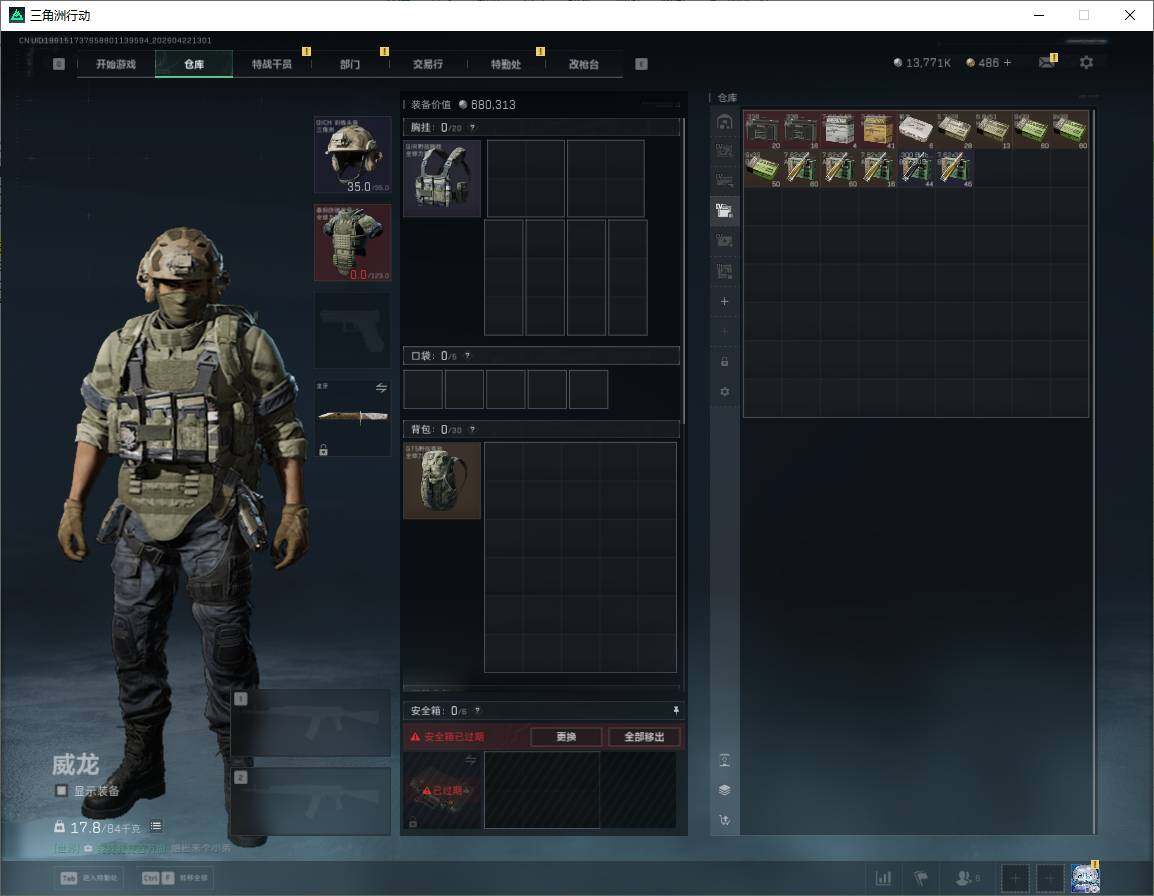Toggle the swap arrows on knife slot
1154x896 pixels.
click(x=381, y=388)
